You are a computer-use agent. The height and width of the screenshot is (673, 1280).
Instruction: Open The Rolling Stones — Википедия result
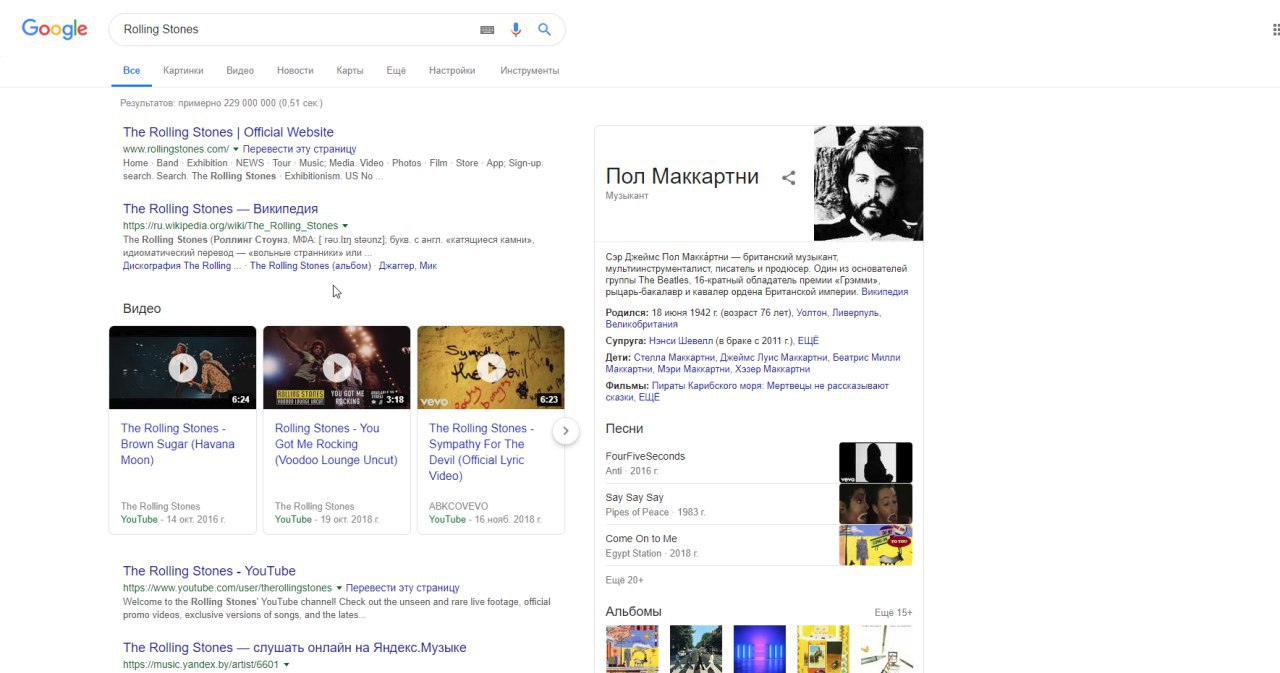pos(220,209)
